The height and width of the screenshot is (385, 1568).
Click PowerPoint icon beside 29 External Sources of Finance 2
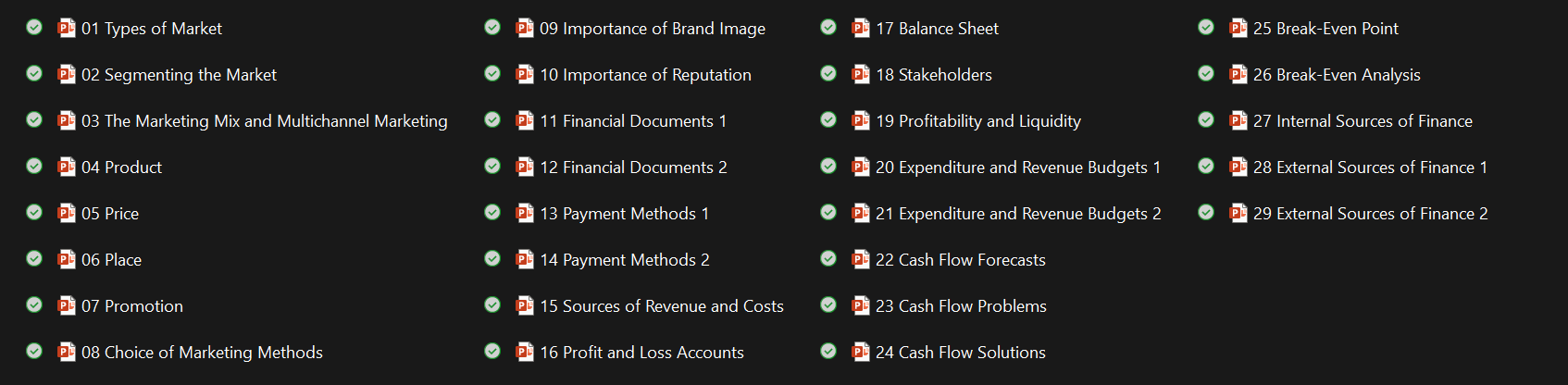[1238, 213]
